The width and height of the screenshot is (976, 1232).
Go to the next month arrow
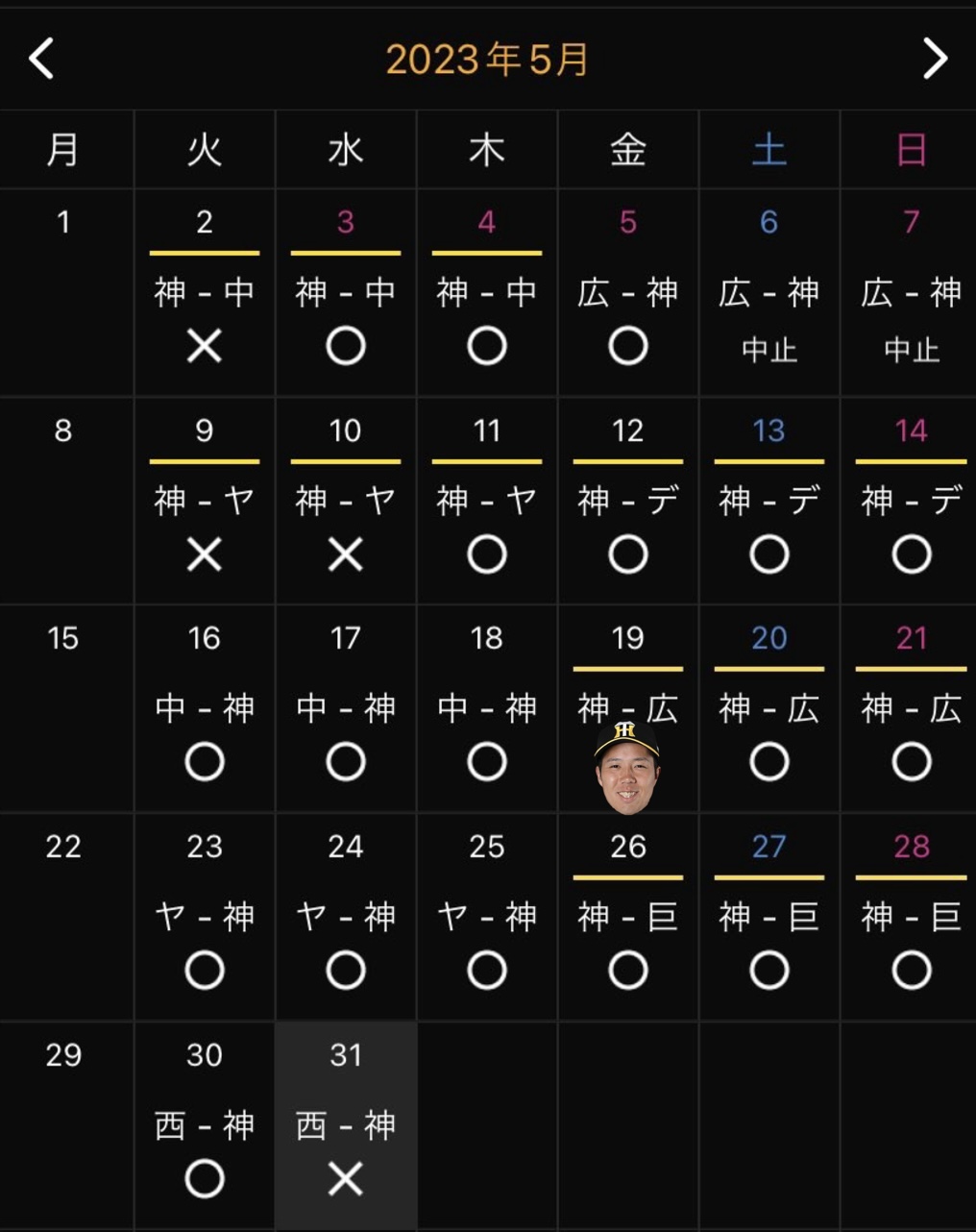tap(934, 59)
